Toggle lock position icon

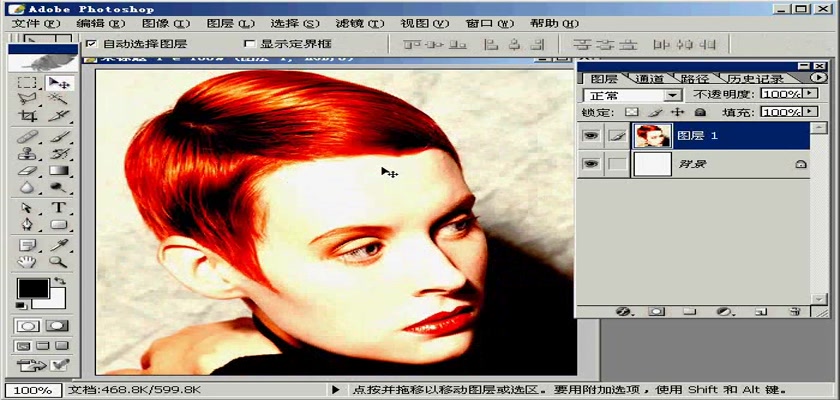coord(678,112)
